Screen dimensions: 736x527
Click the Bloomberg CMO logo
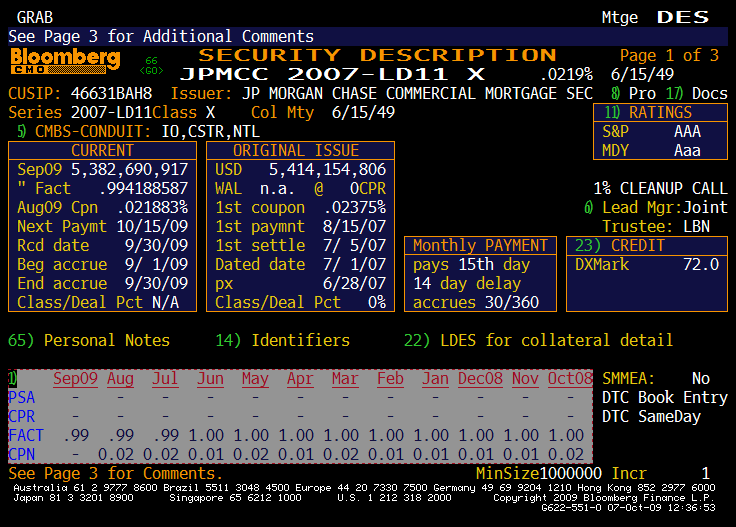point(65,61)
